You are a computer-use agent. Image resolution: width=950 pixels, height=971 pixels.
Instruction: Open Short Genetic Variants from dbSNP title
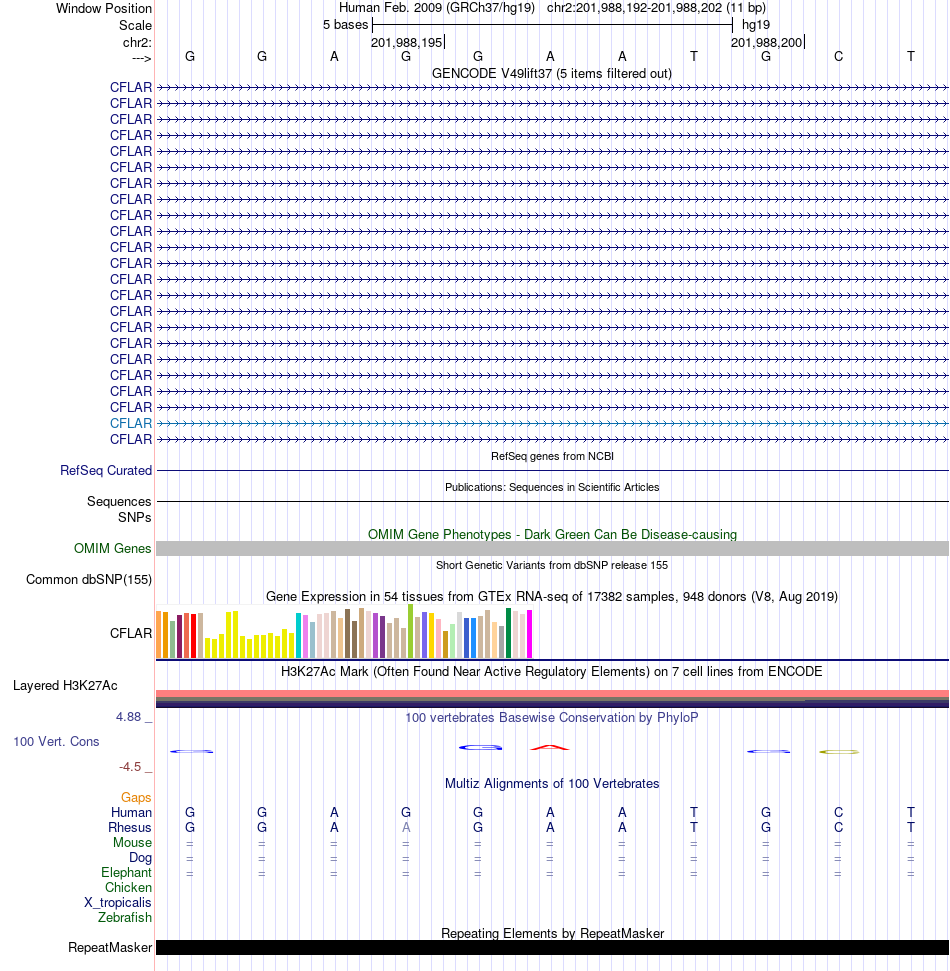point(552,565)
